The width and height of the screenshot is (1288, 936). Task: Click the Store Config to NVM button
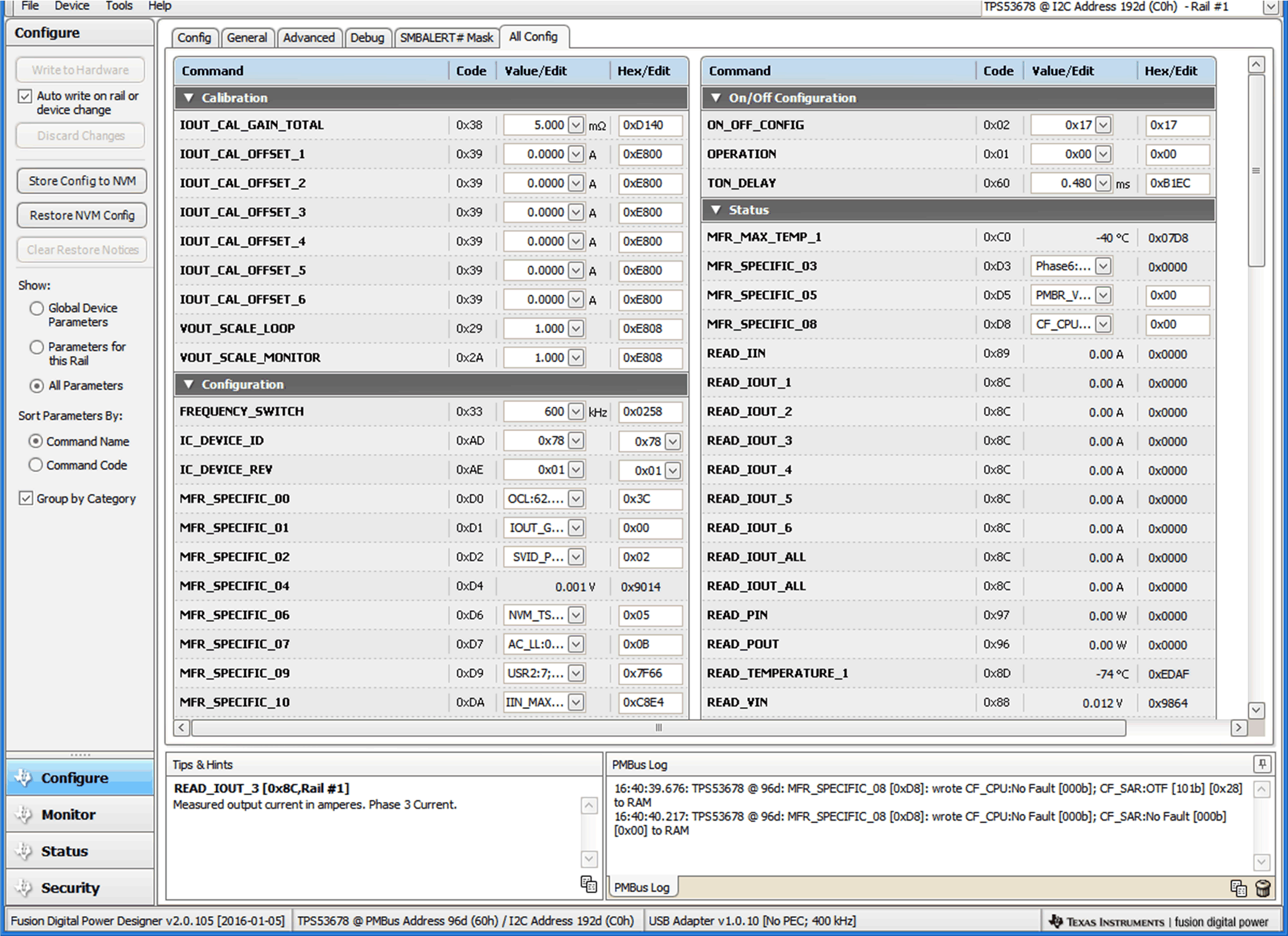[81, 181]
